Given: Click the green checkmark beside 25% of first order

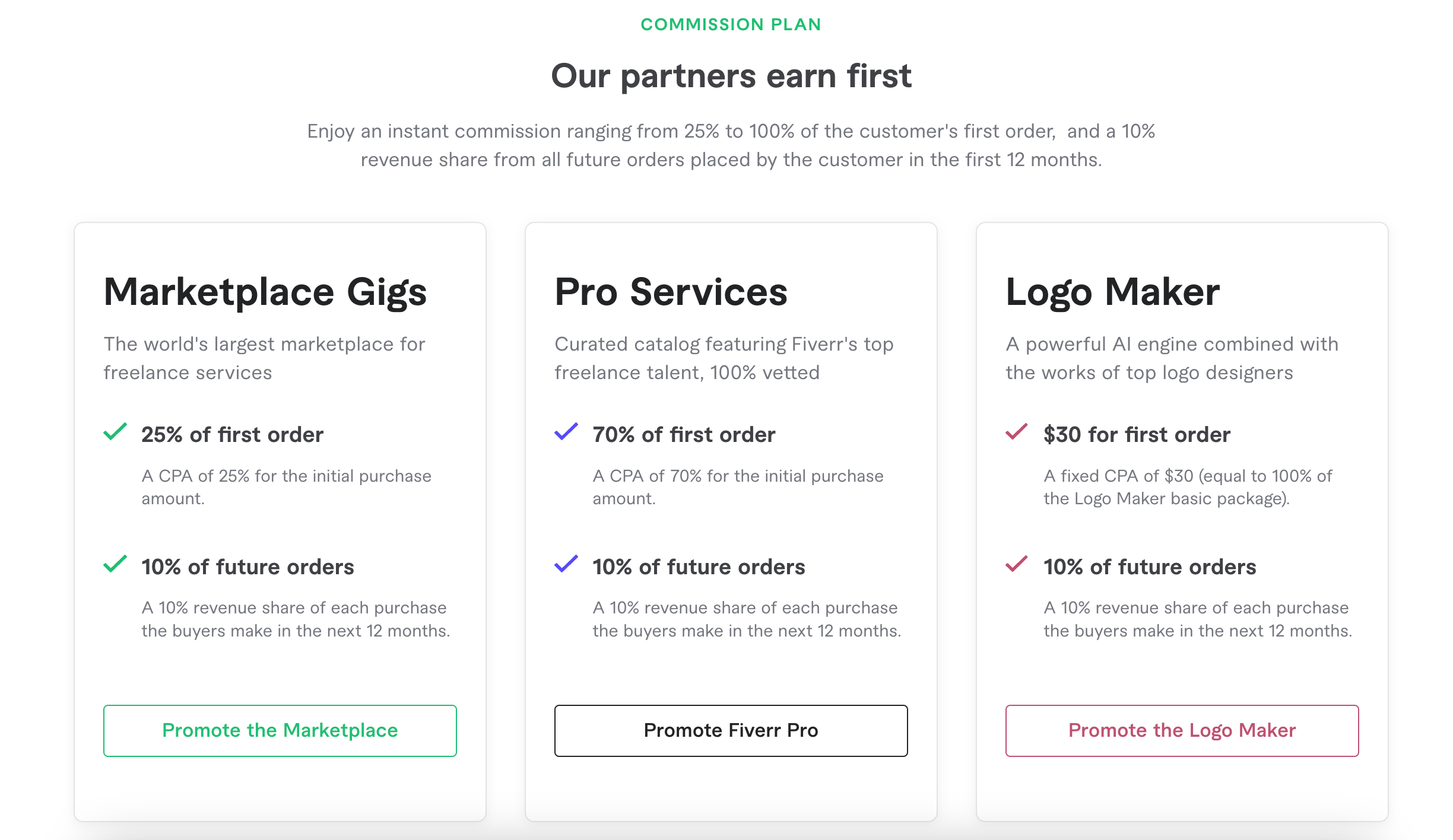Looking at the screenshot, I should click(115, 432).
